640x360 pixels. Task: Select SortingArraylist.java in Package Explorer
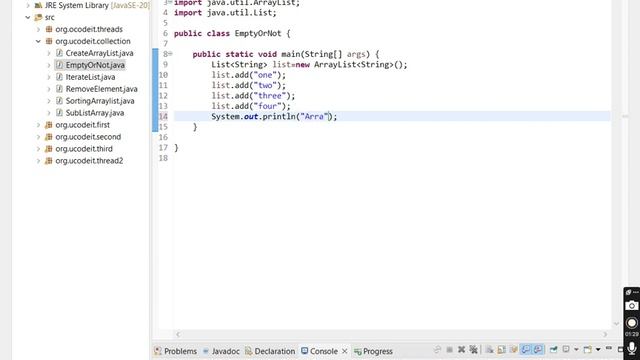pyautogui.click(x=100, y=101)
